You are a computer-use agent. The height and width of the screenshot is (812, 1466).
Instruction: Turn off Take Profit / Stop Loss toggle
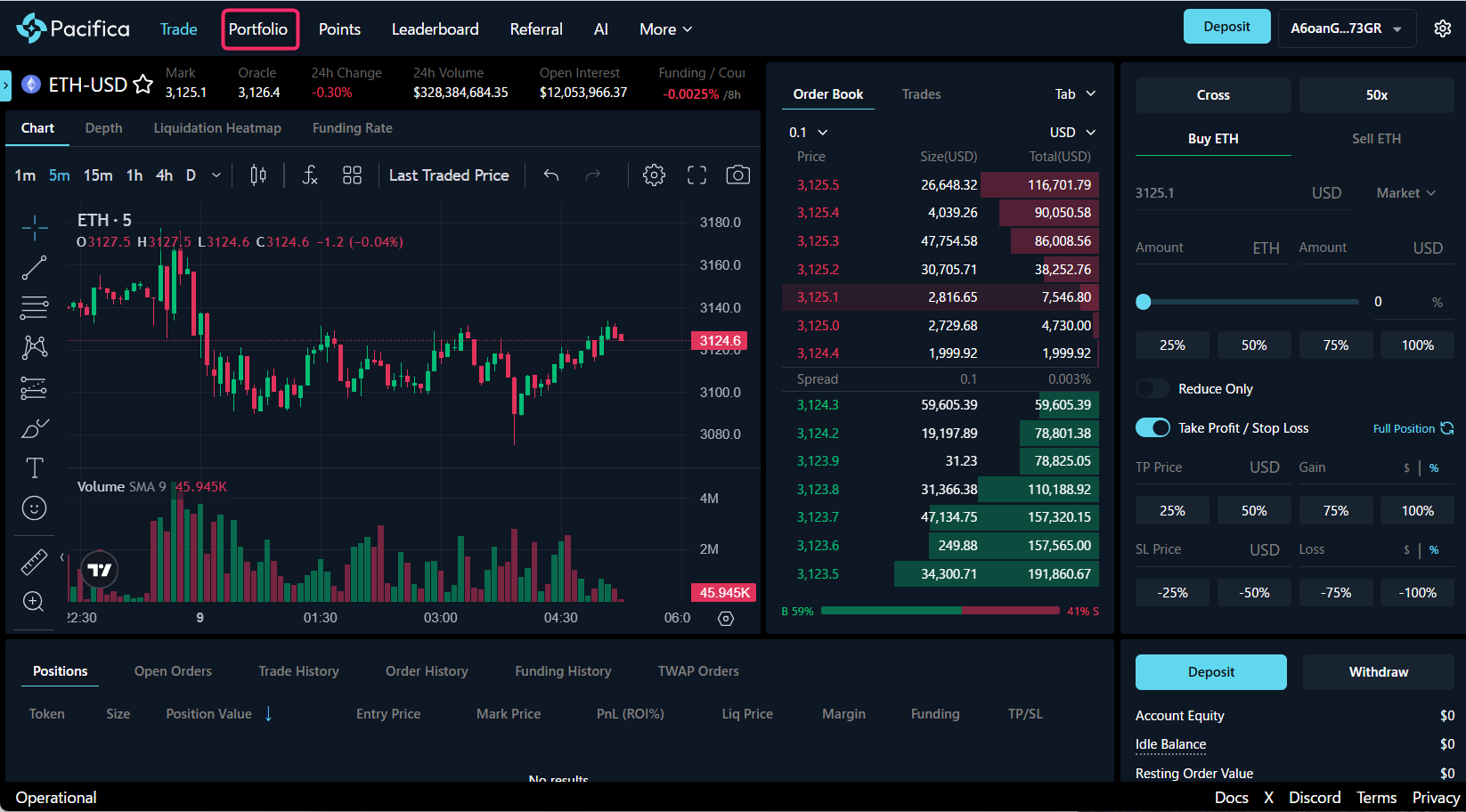[1152, 428]
